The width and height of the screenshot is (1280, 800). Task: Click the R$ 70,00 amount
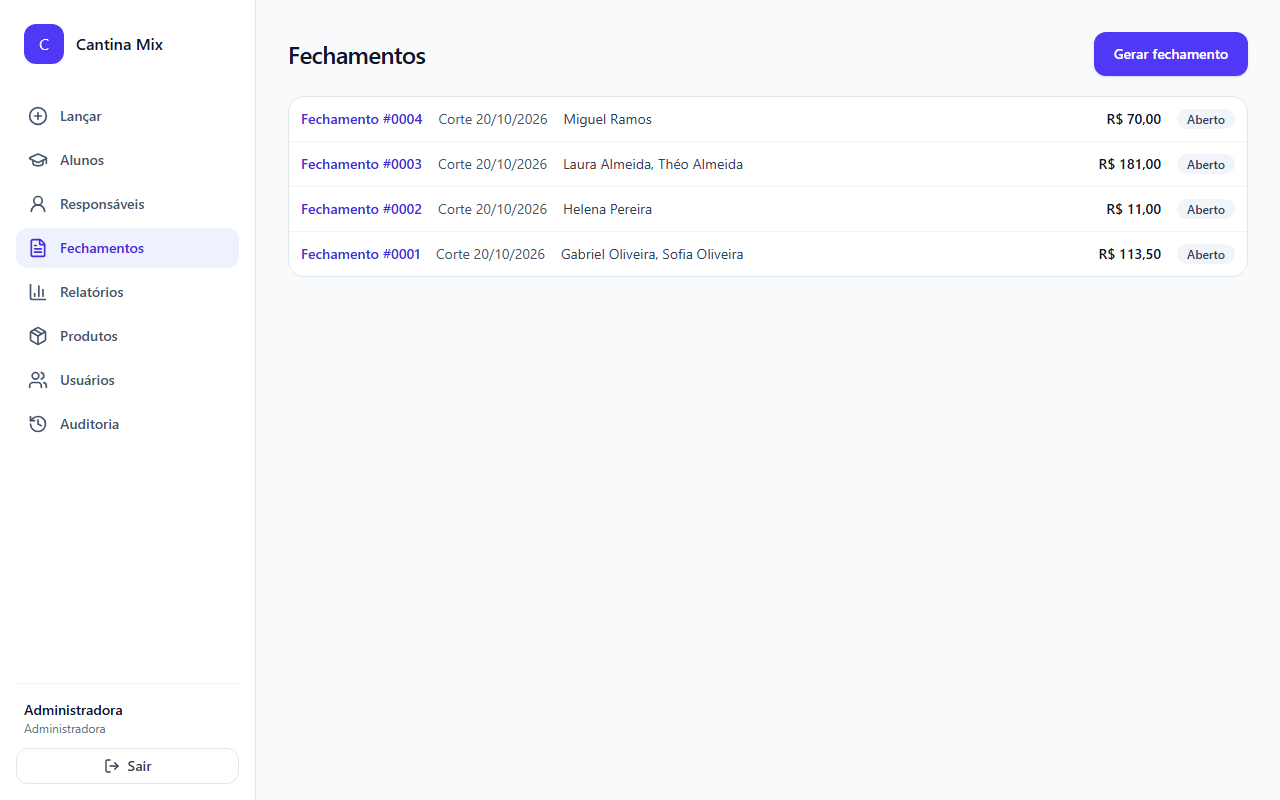tap(1134, 119)
